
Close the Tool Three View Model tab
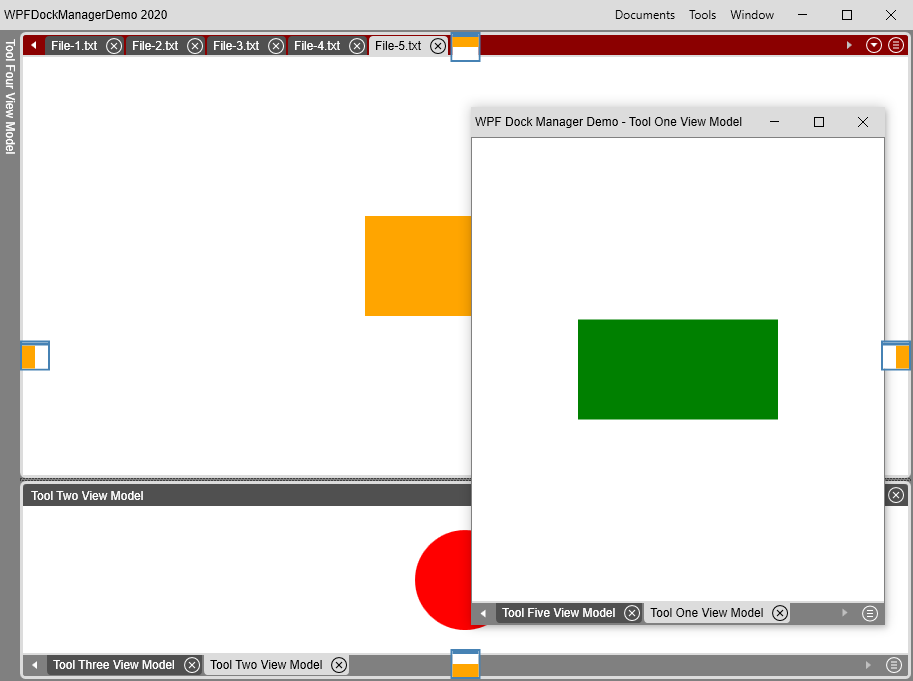click(x=192, y=665)
